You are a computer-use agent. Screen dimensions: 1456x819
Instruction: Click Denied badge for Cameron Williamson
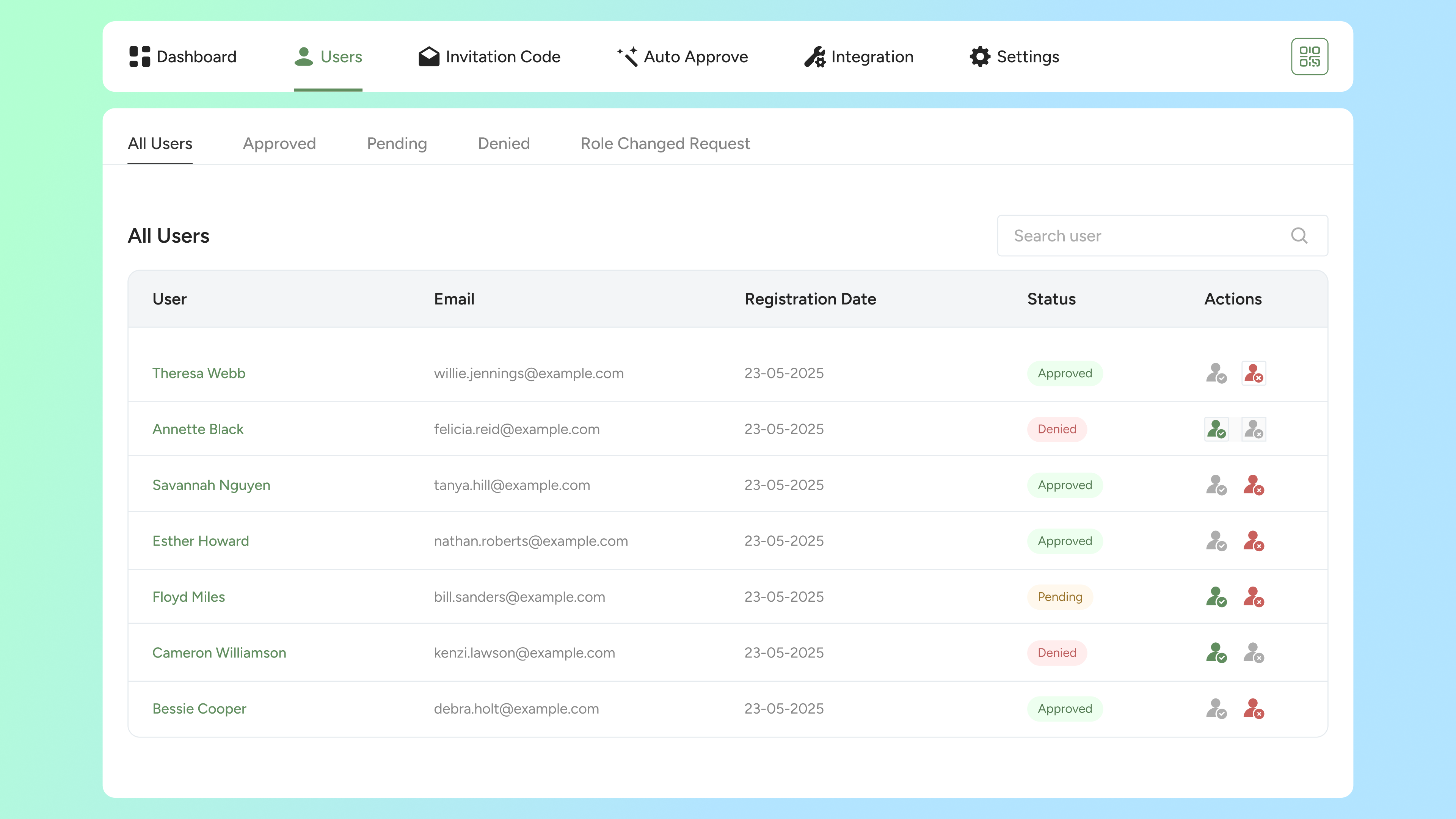(x=1057, y=653)
